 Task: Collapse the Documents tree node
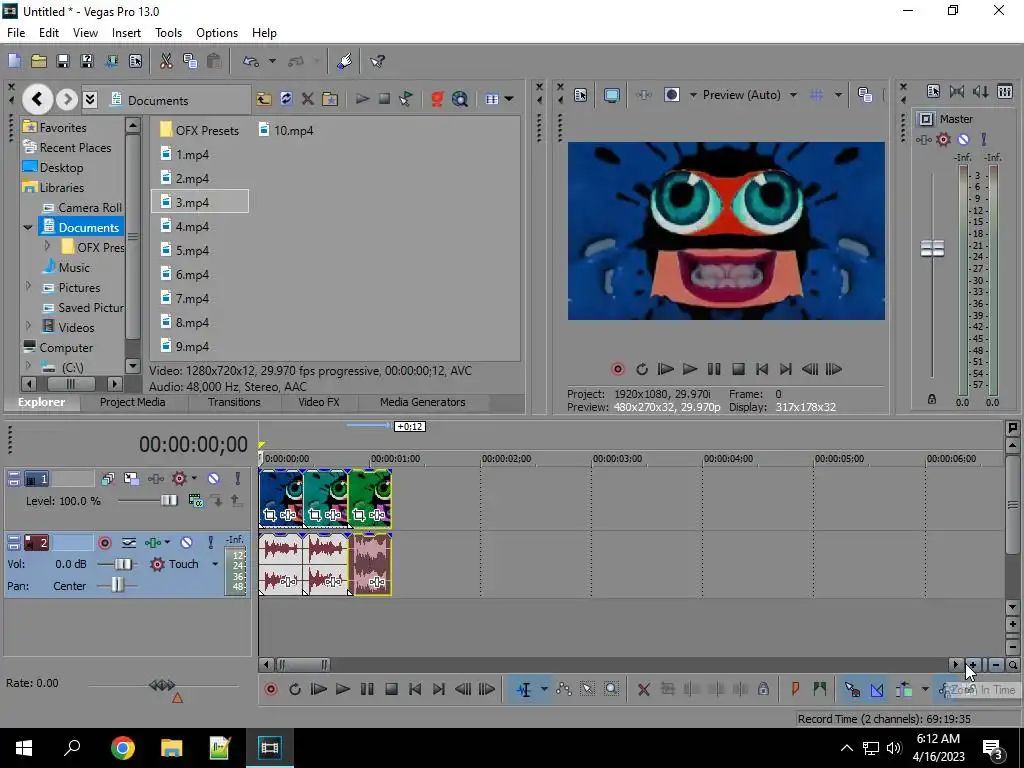pos(28,227)
